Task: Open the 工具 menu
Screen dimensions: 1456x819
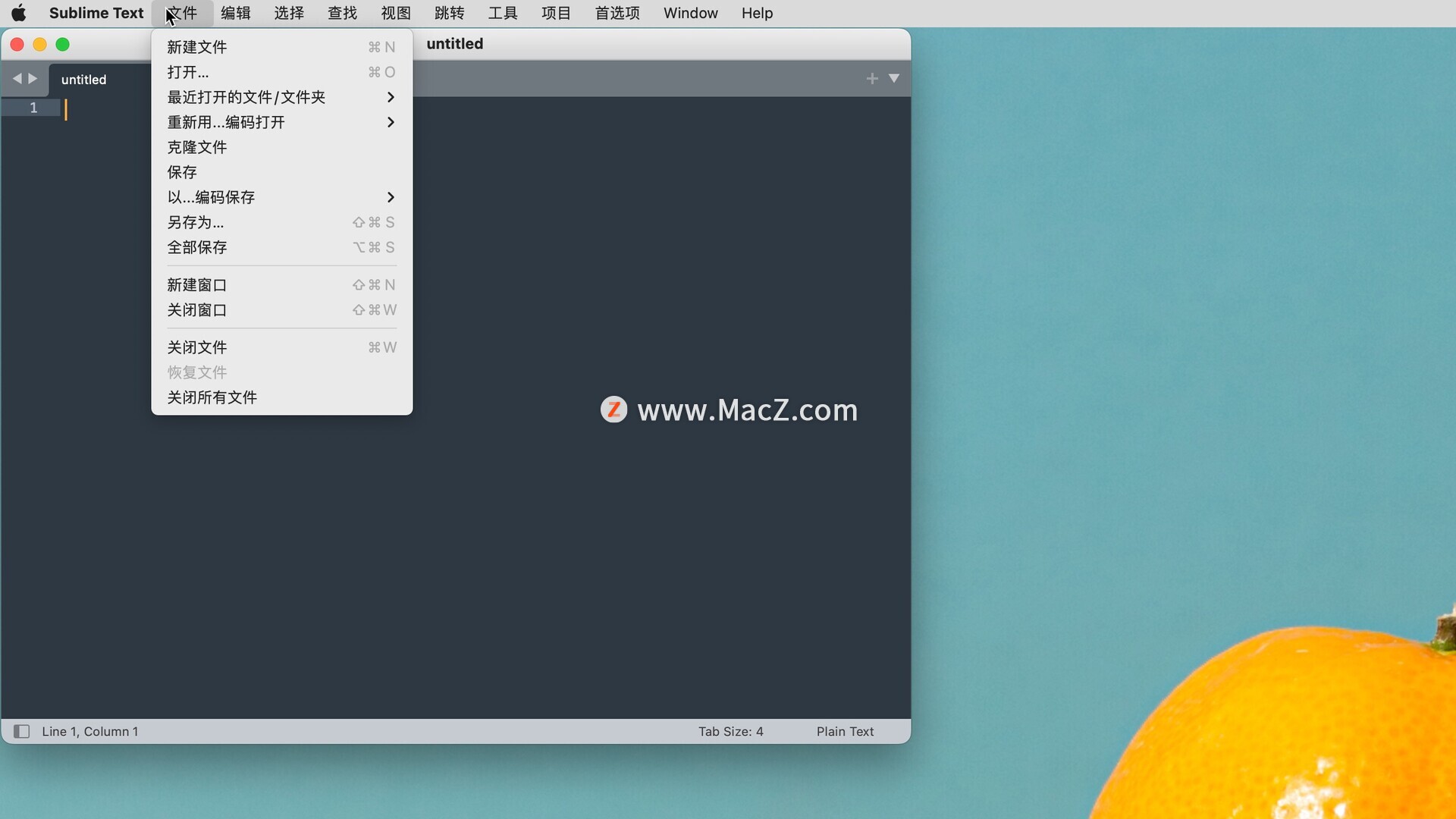Action: click(x=502, y=13)
